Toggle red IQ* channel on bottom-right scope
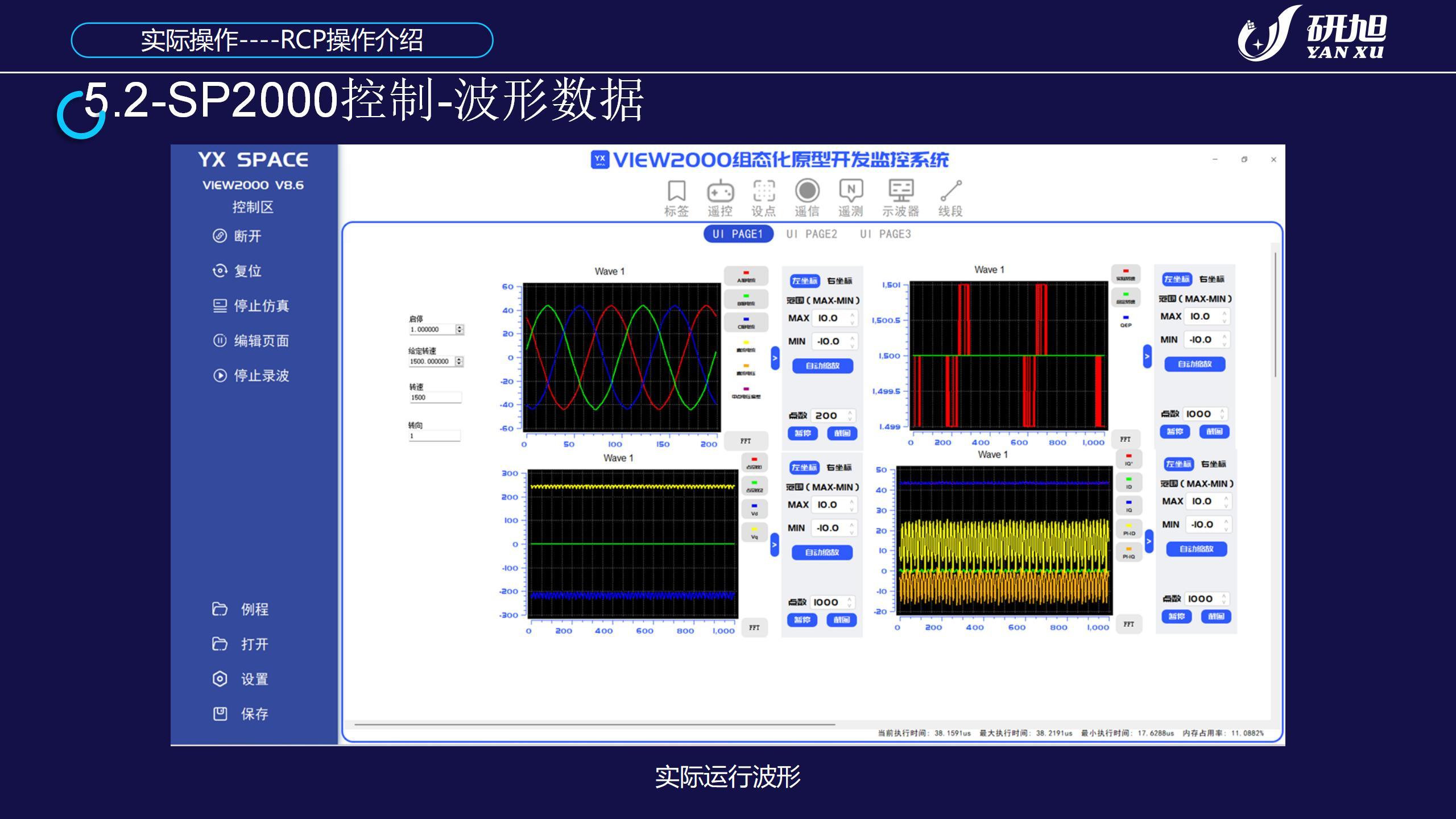The height and width of the screenshot is (819, 1456). [1129, 460]
